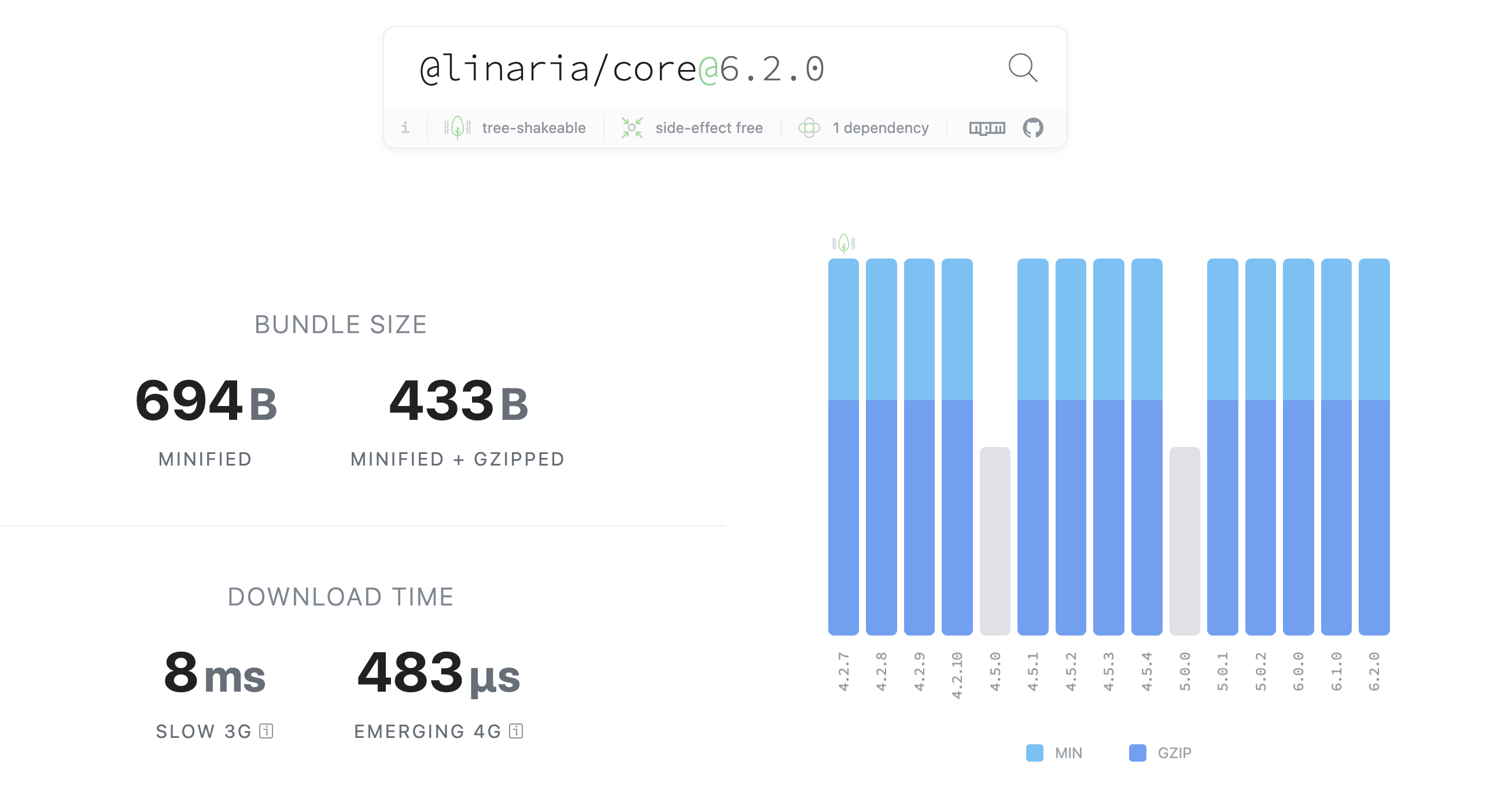Select the 4.5.1 version bar
Image resolution: width=1512 pixels, height=805 pixels.
tap(1033, 446)
